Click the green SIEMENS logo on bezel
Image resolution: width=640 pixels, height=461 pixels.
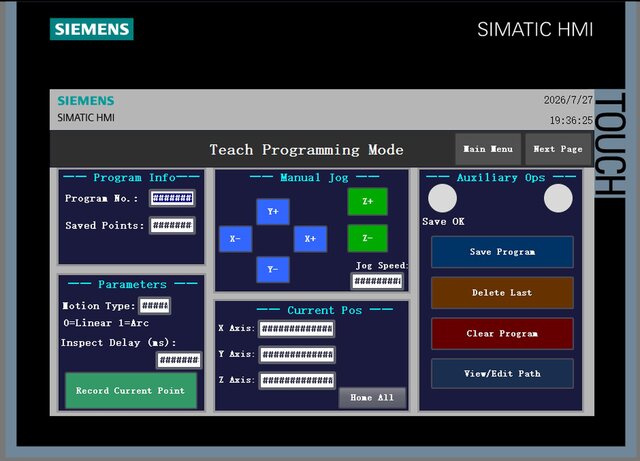92,29
